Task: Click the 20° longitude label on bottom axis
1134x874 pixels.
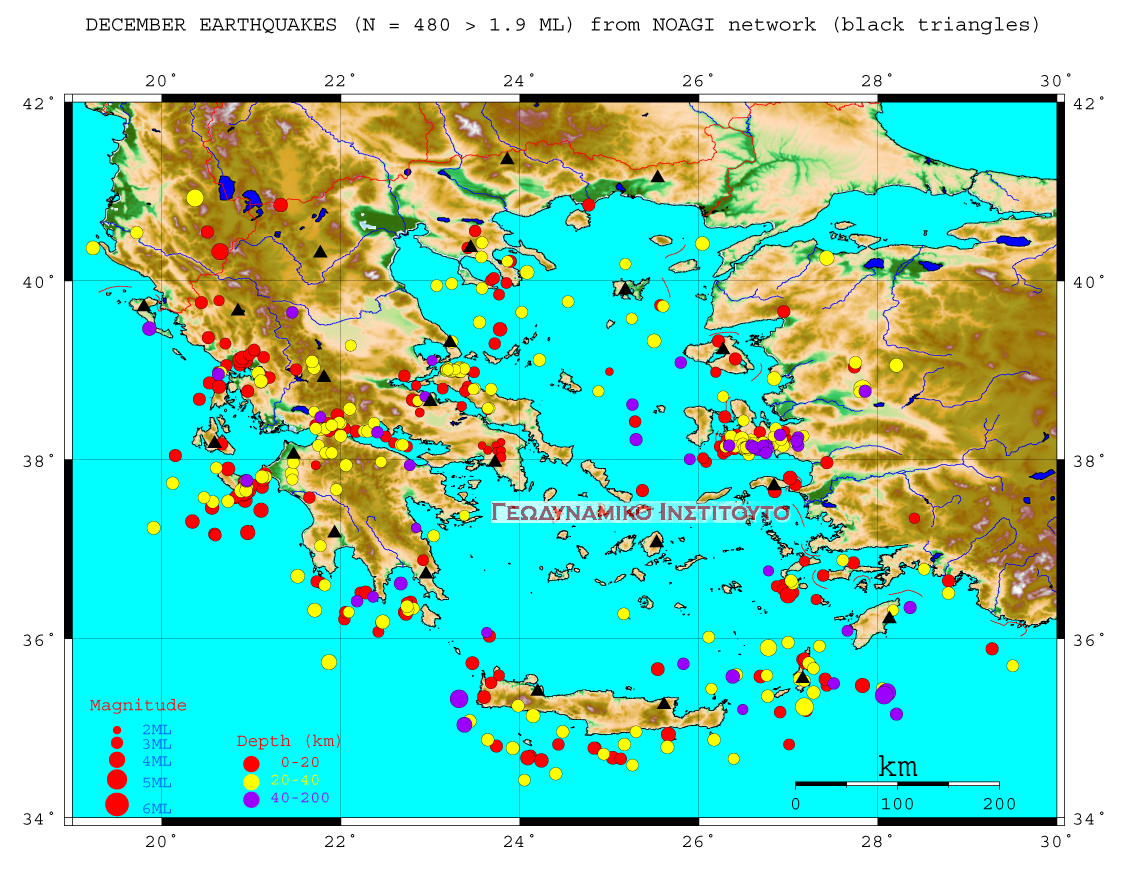Action: click(x=162, y=841)
